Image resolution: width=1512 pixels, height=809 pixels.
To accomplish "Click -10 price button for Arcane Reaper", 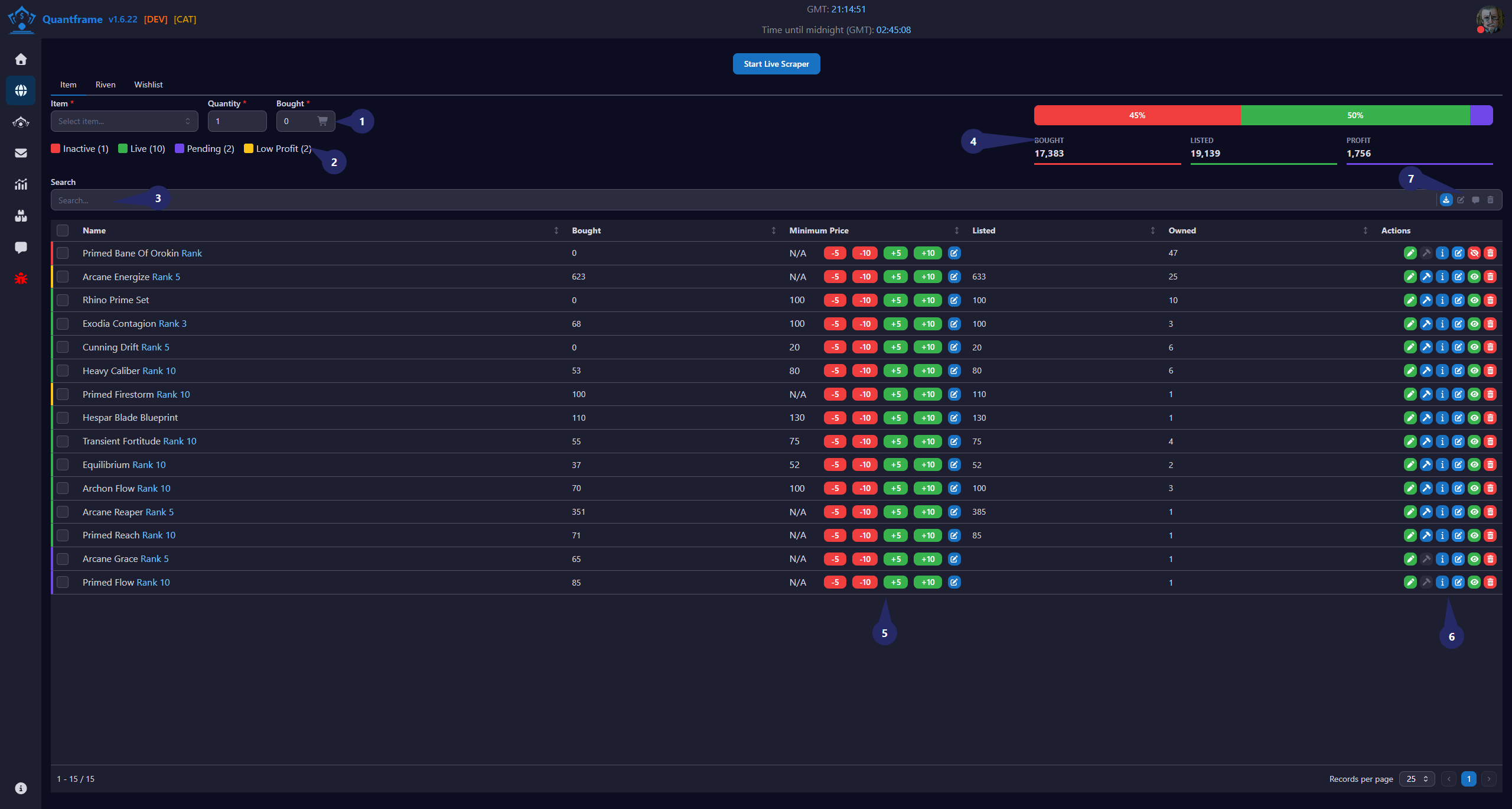I will click(x=865, y=512).
